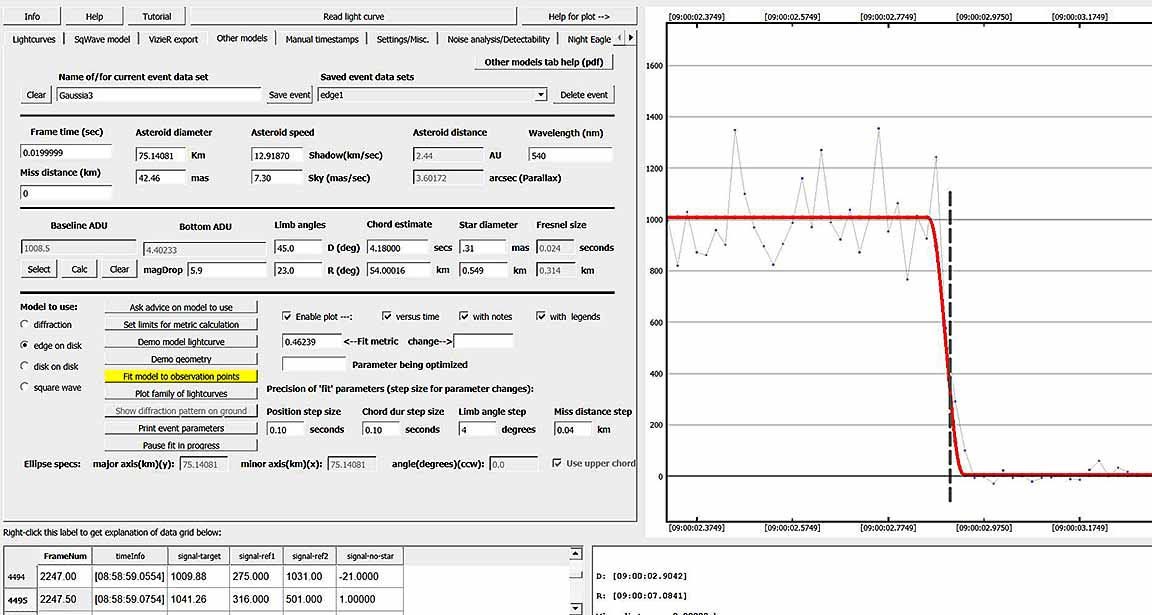Screen dimensions: 1152x615
Task: Click Fit model to observation points
Action: [x=181, y=377]
